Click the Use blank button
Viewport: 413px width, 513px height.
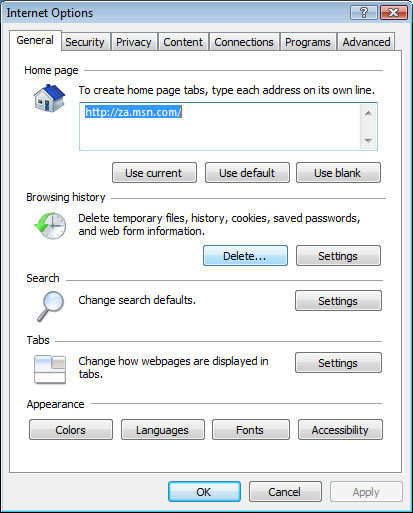(x=338, y=173)
